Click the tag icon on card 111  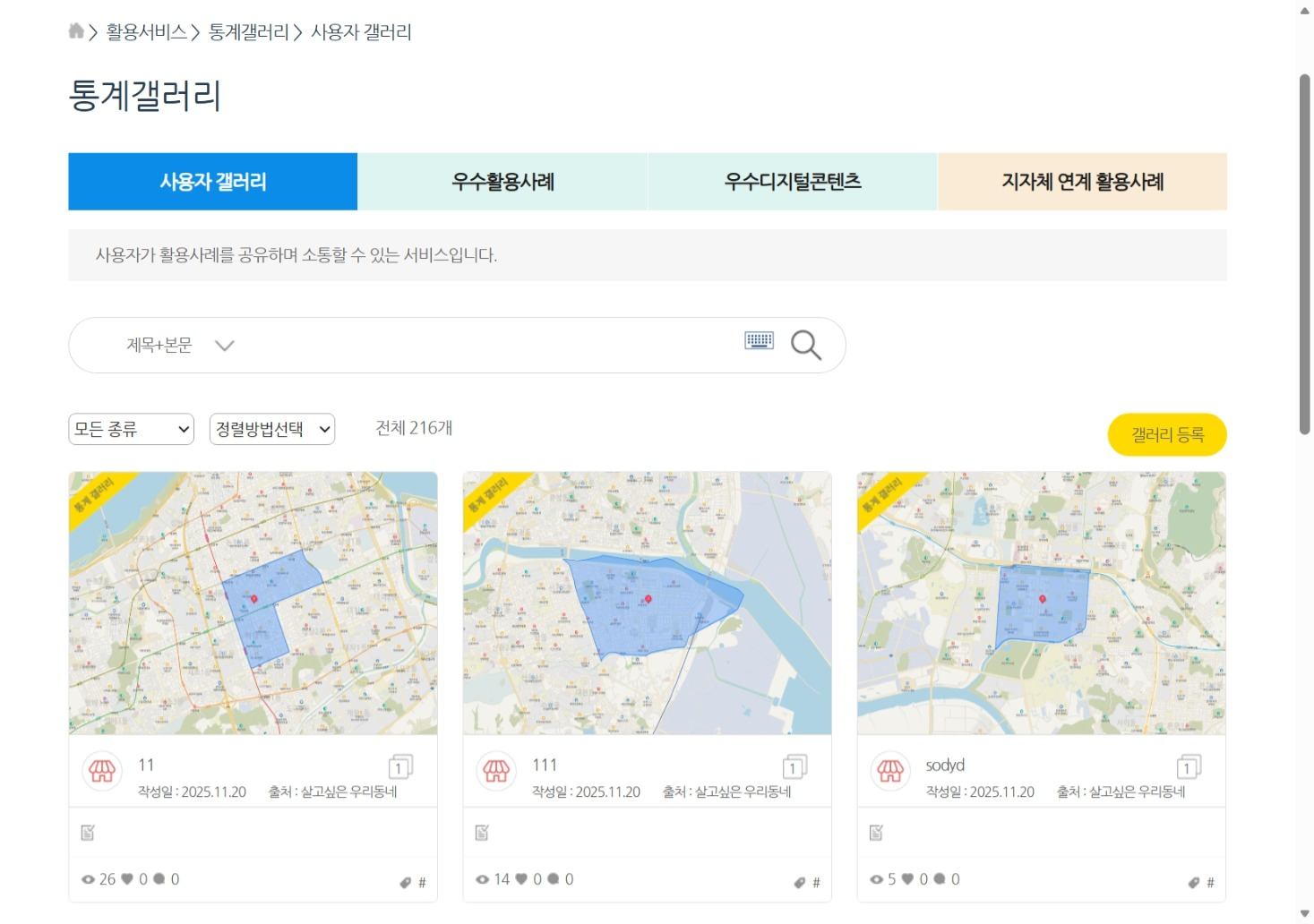point(800,883)
